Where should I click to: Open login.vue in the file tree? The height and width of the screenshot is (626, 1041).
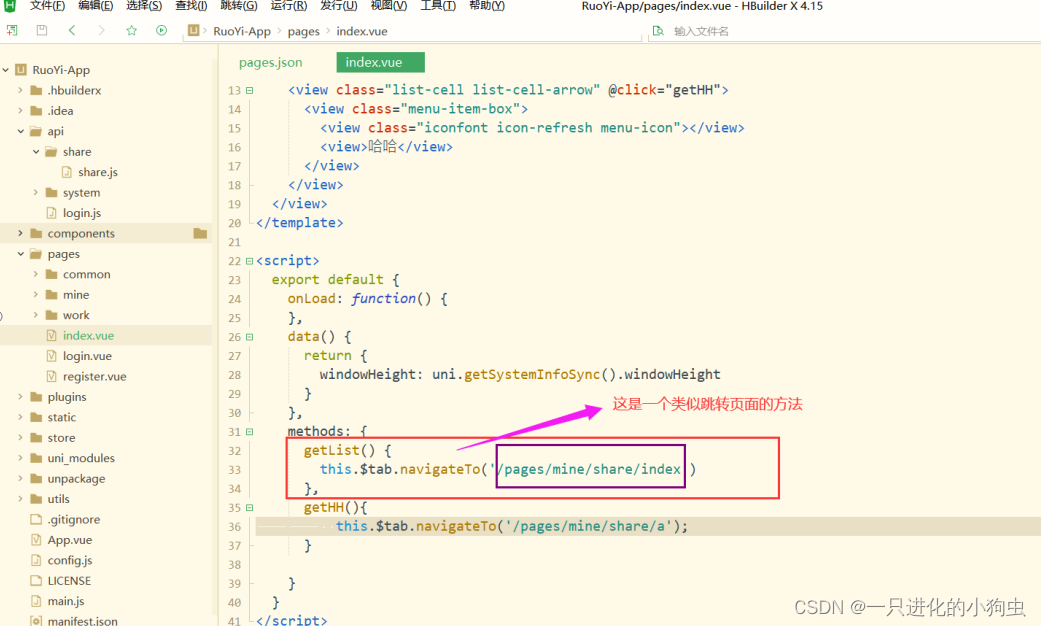pos(86,356)
